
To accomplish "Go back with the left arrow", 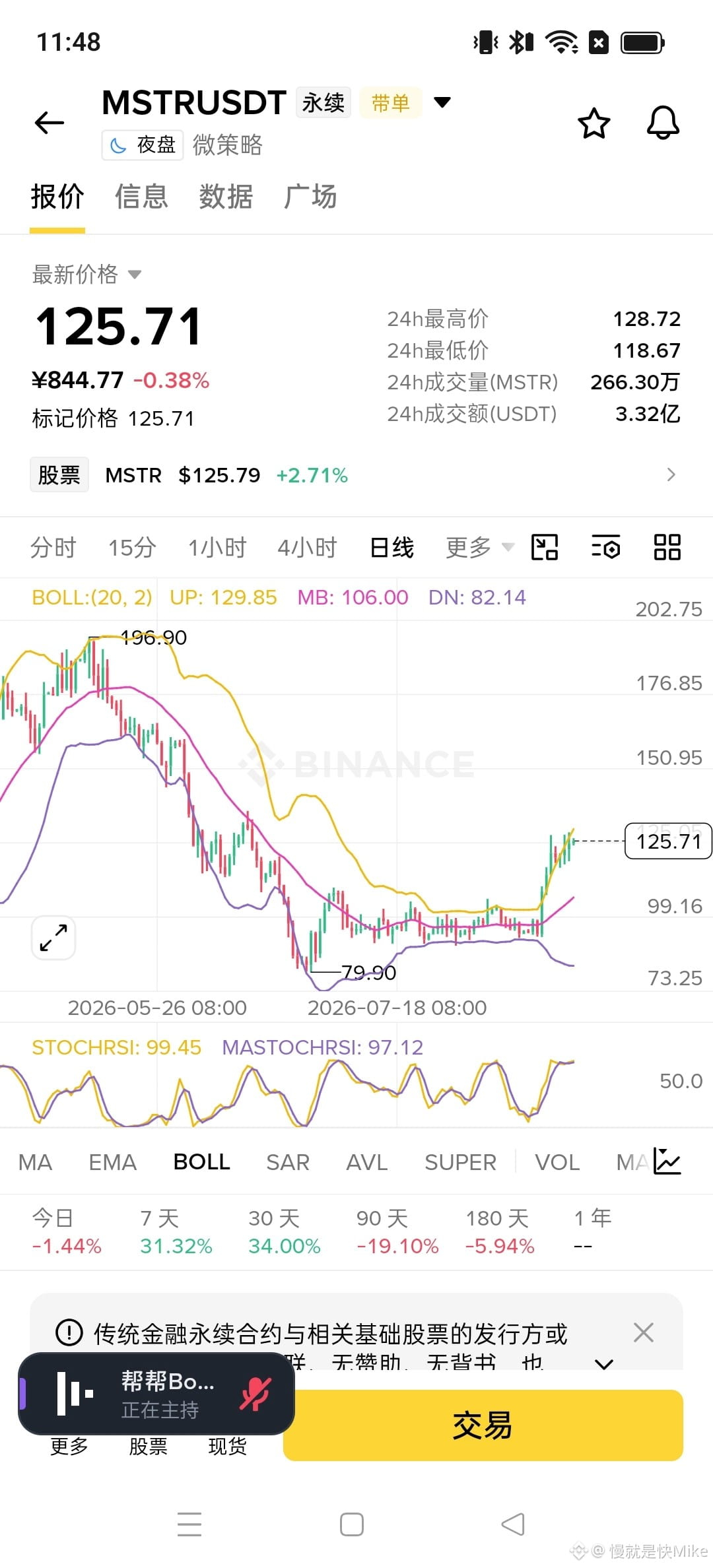I will tap(50, 123).
